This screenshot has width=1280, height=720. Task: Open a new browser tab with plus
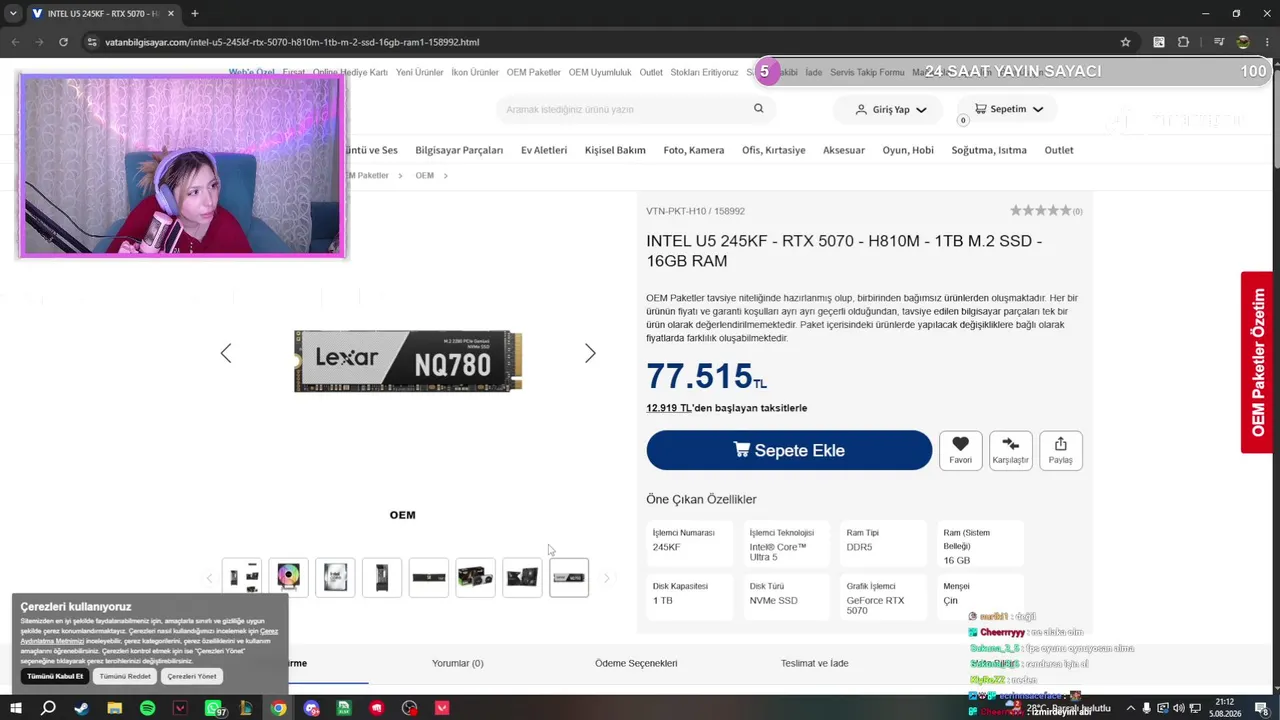tap(194, 14)
